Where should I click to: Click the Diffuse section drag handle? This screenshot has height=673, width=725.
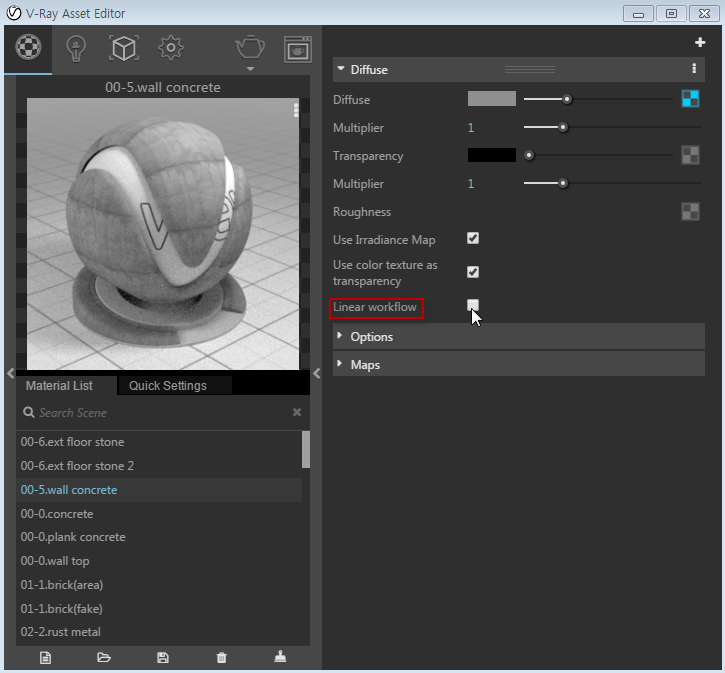pos(530,69)
